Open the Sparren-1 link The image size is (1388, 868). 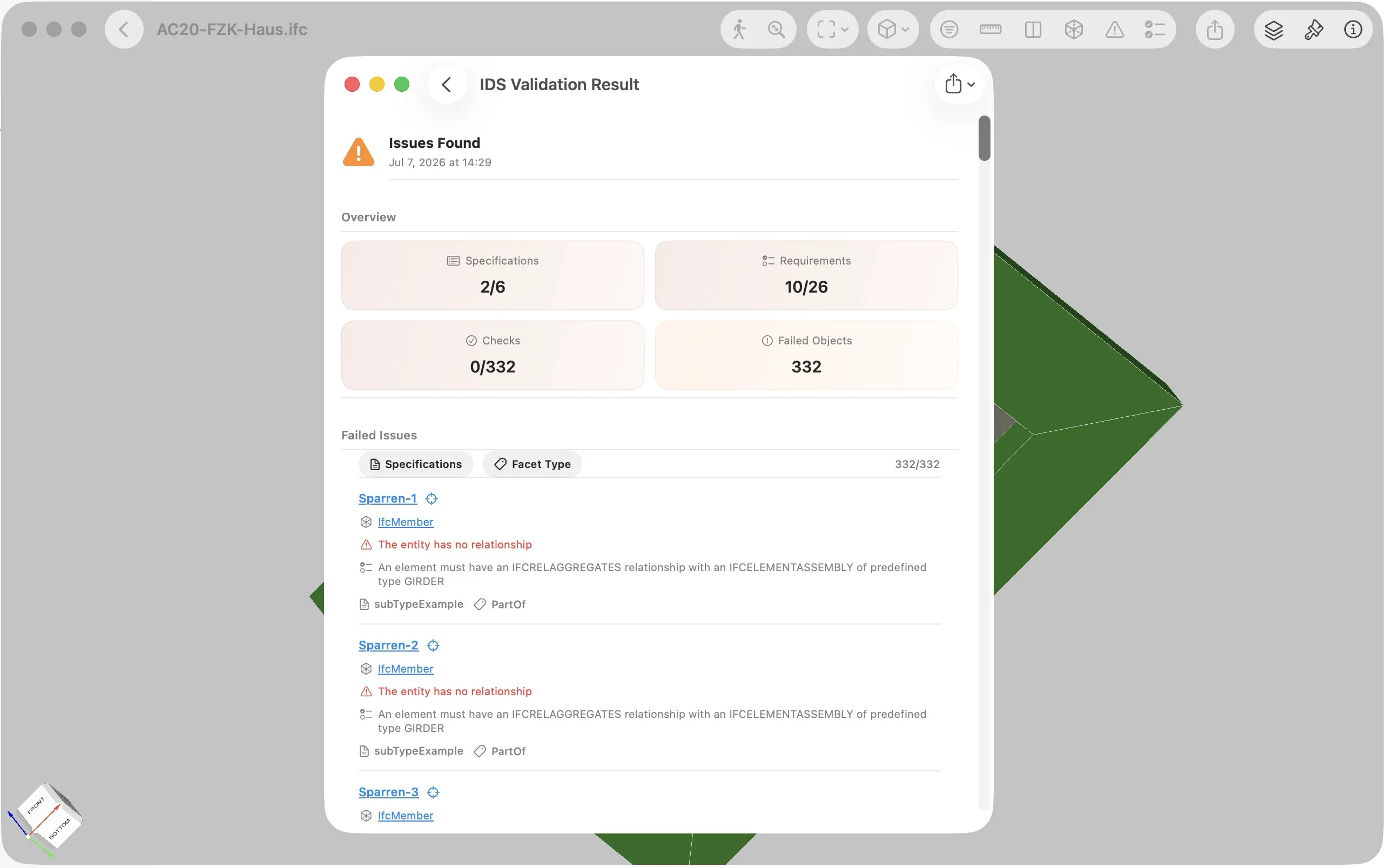coord(389,499)
